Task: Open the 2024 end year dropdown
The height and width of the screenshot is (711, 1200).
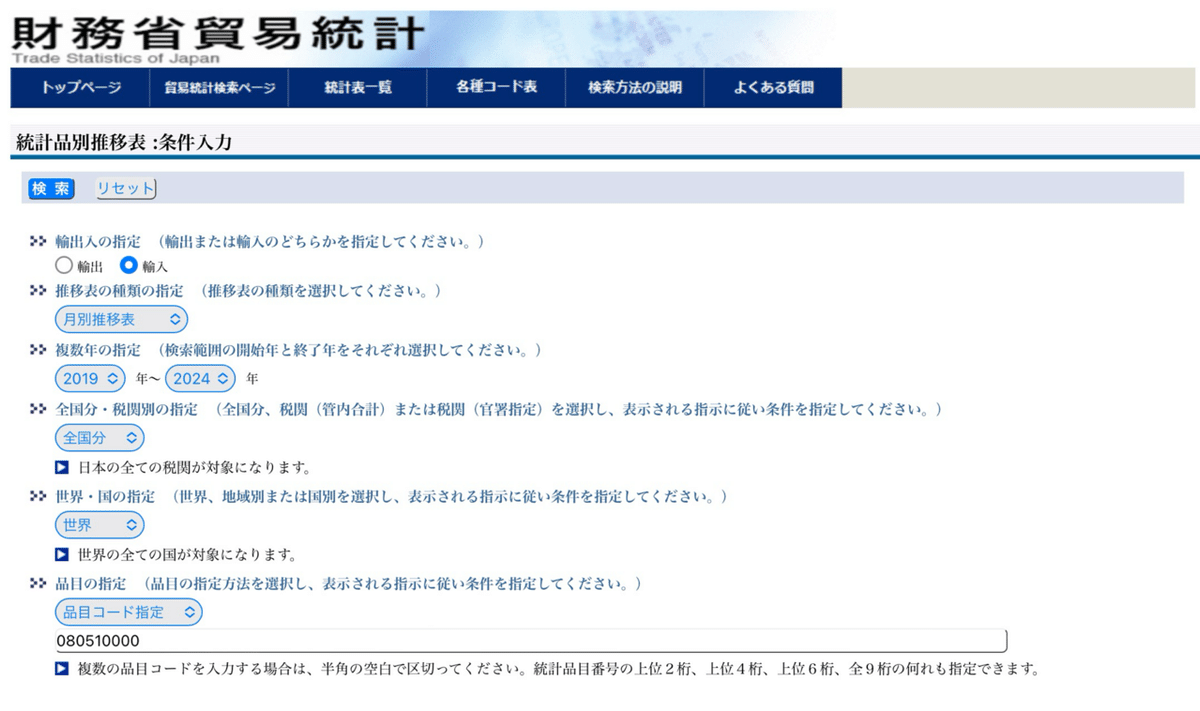Action: [x=201, y=379]
